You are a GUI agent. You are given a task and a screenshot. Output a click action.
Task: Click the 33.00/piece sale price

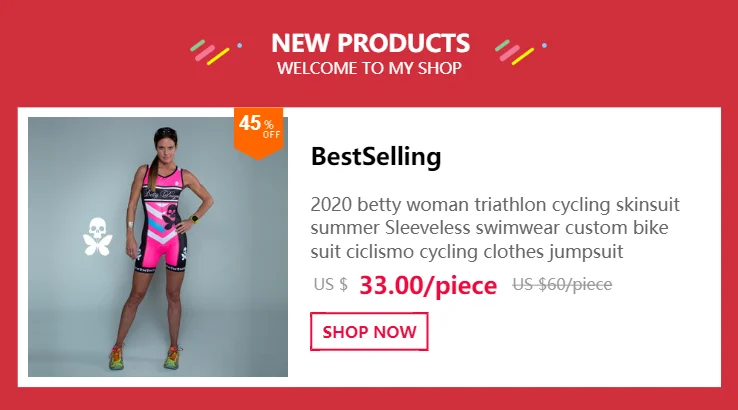428,285
